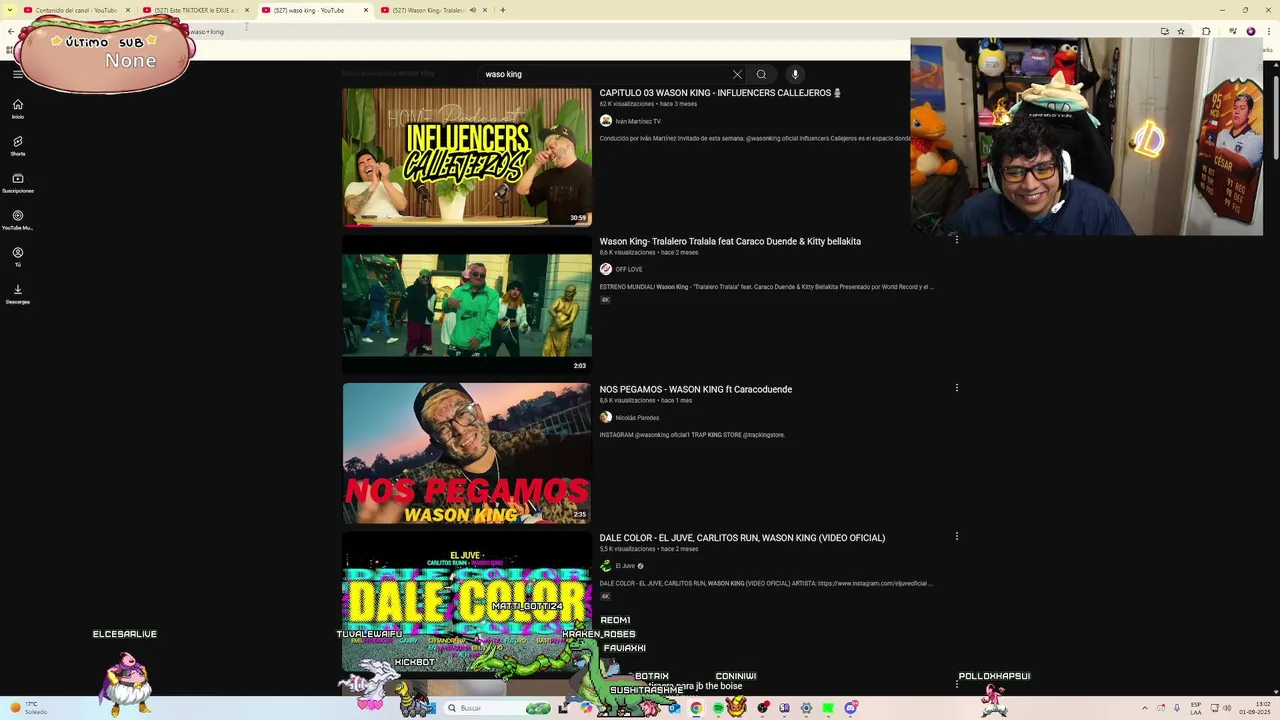Mute the audio-playing Wason King tab
The height and width of the screenshot is (720, 1280).
click(x=472, y=10)
